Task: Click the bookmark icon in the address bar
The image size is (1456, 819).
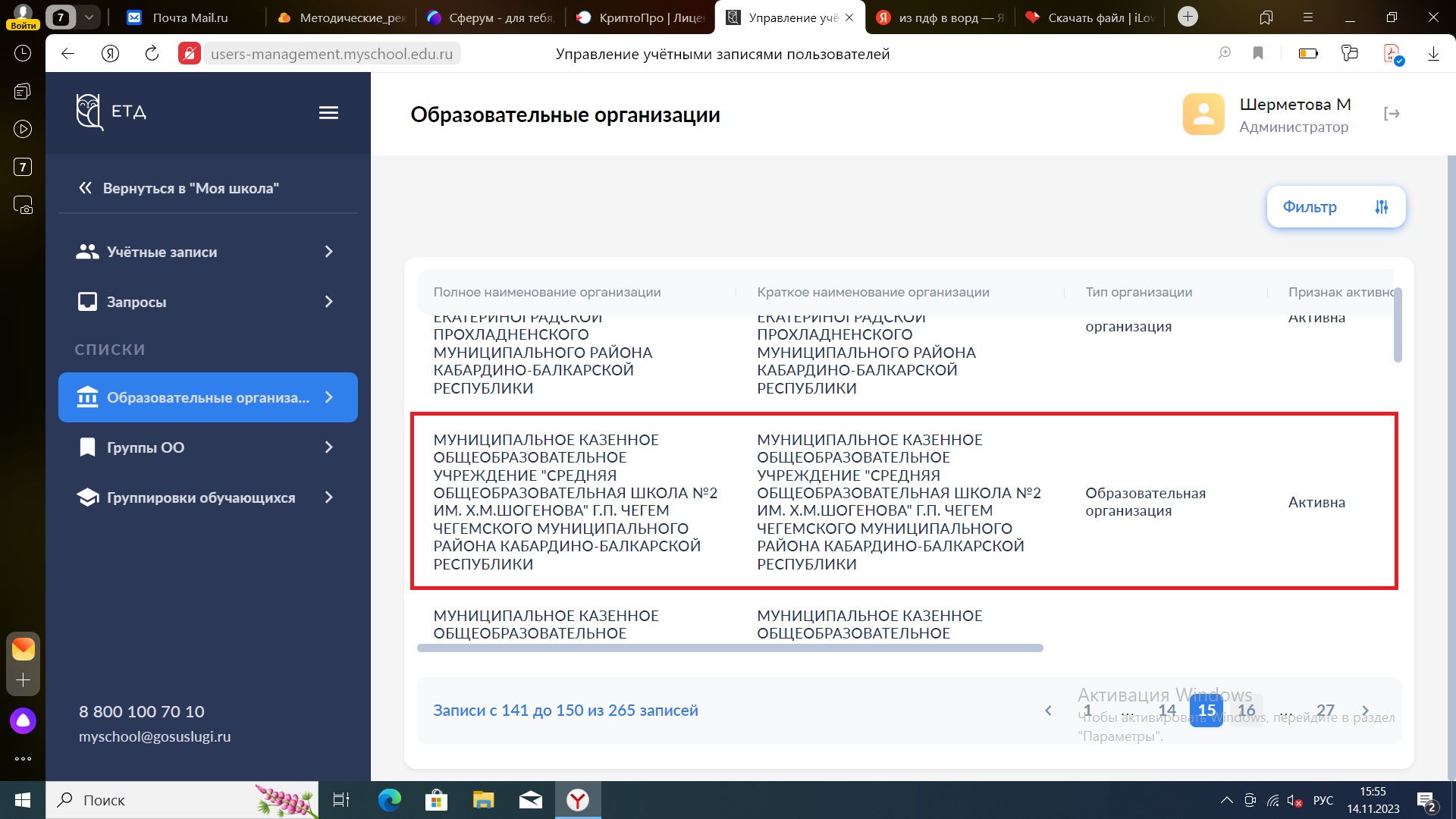Action: pyautogui.click(x=1258, y=53)
